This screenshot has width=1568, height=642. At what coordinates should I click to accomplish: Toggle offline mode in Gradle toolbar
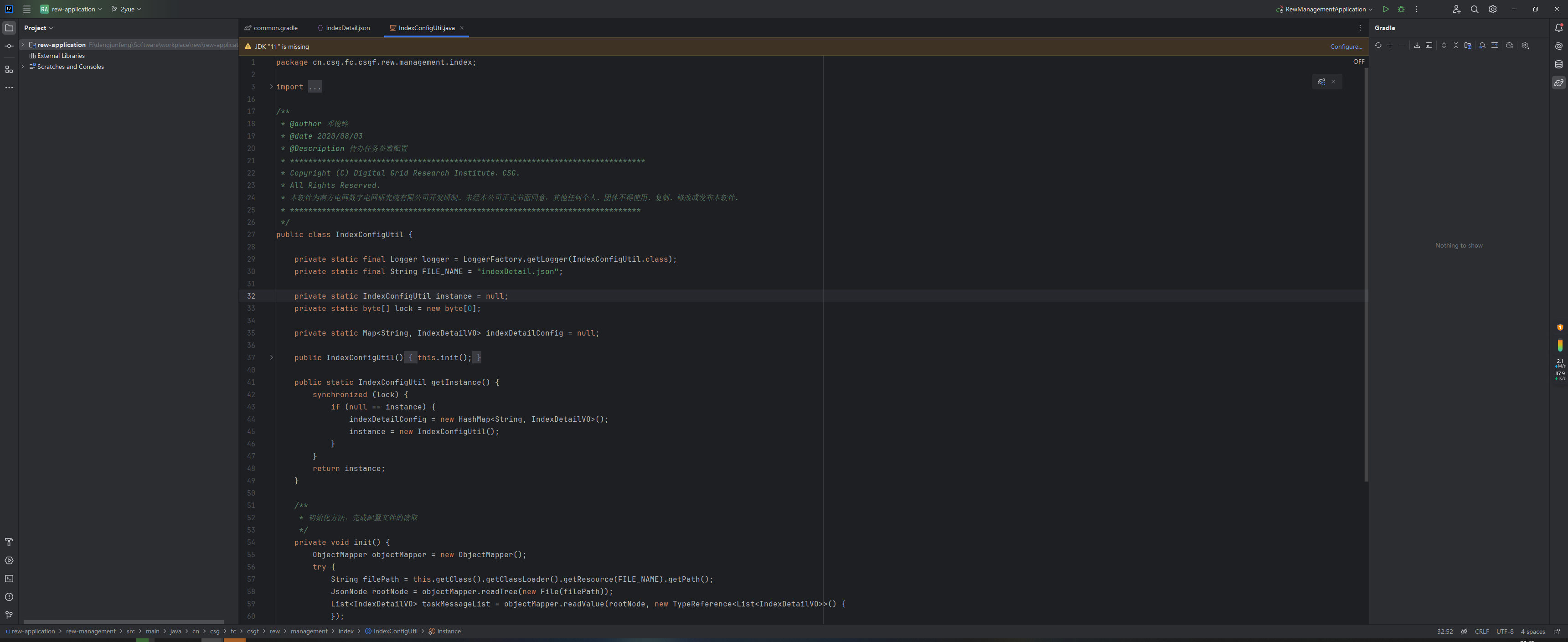point(1510,46)
